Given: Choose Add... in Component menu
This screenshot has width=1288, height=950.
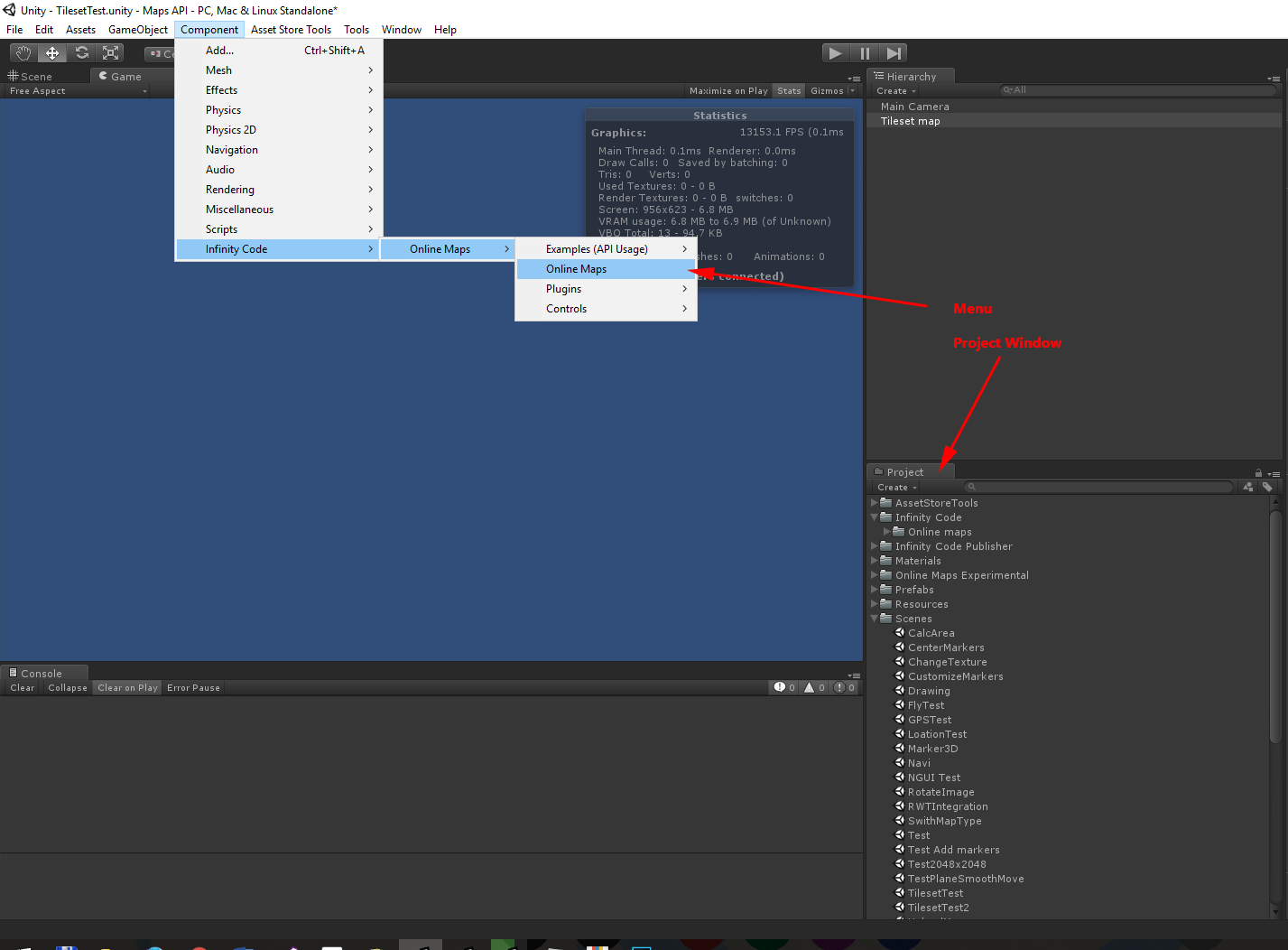Looking at the screenshot, I should 278,51.
